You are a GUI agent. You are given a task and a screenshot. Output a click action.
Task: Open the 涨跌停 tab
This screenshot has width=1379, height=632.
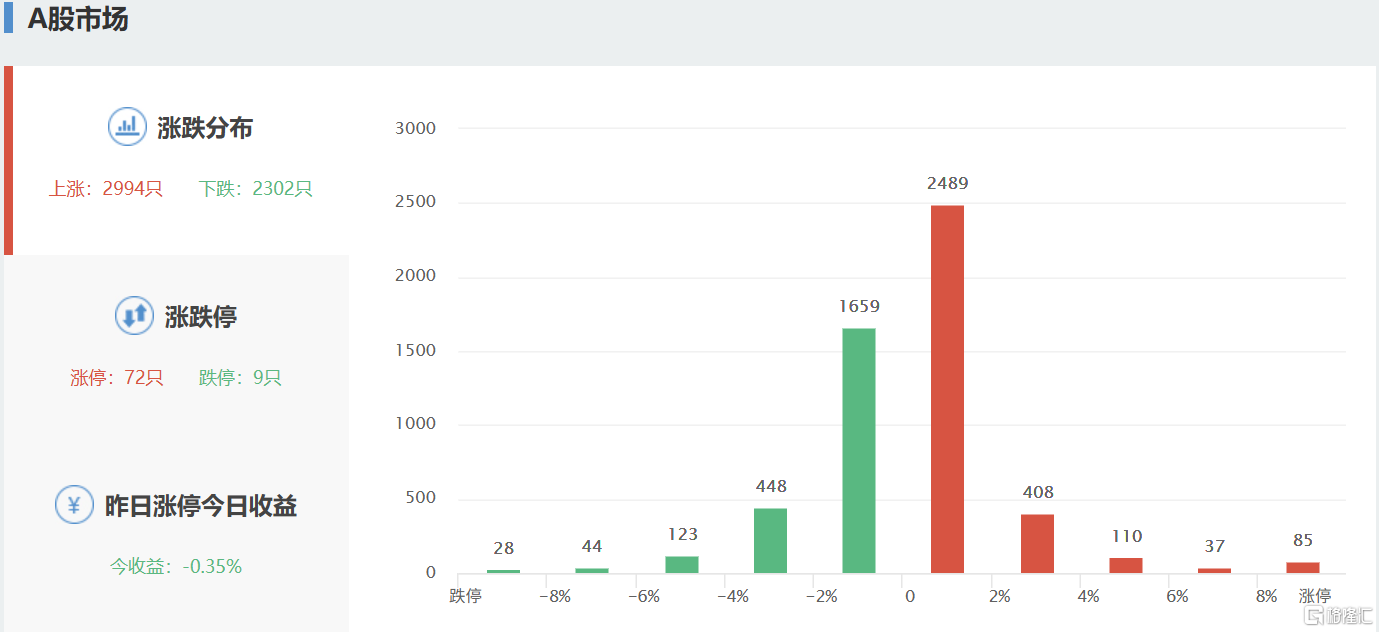(x=200, y=317)
